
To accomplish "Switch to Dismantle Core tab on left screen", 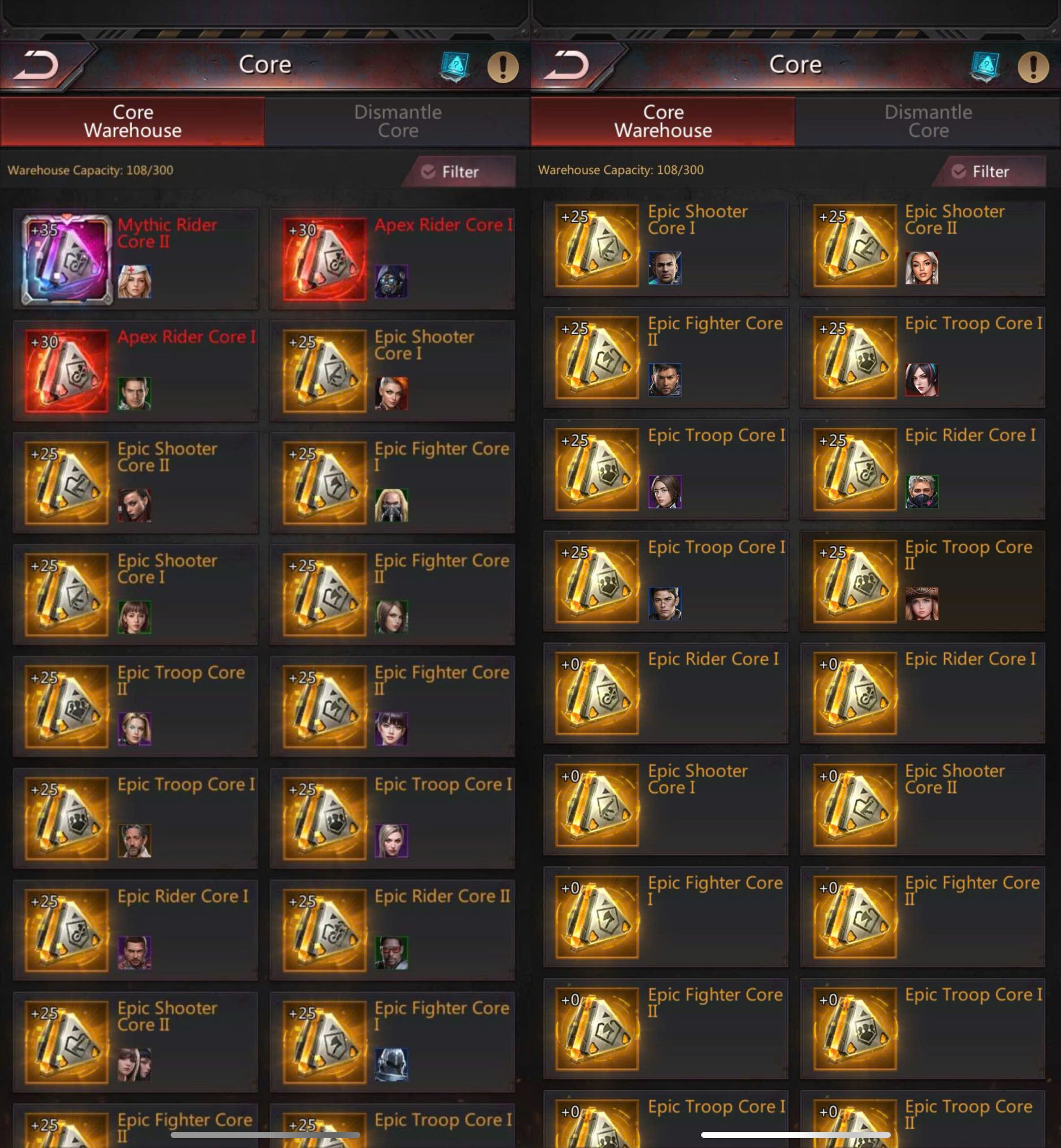I will point(398,121).
